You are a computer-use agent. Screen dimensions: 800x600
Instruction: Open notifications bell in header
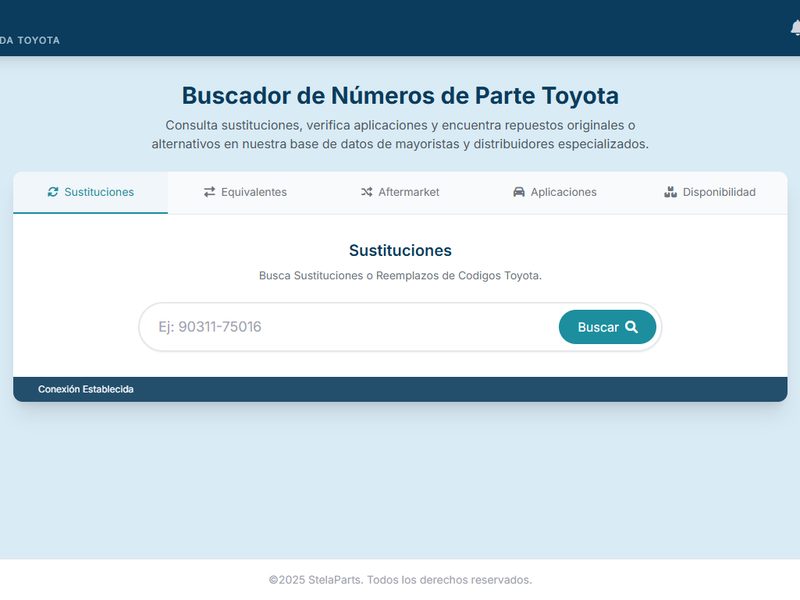click(x=795, y=29)
